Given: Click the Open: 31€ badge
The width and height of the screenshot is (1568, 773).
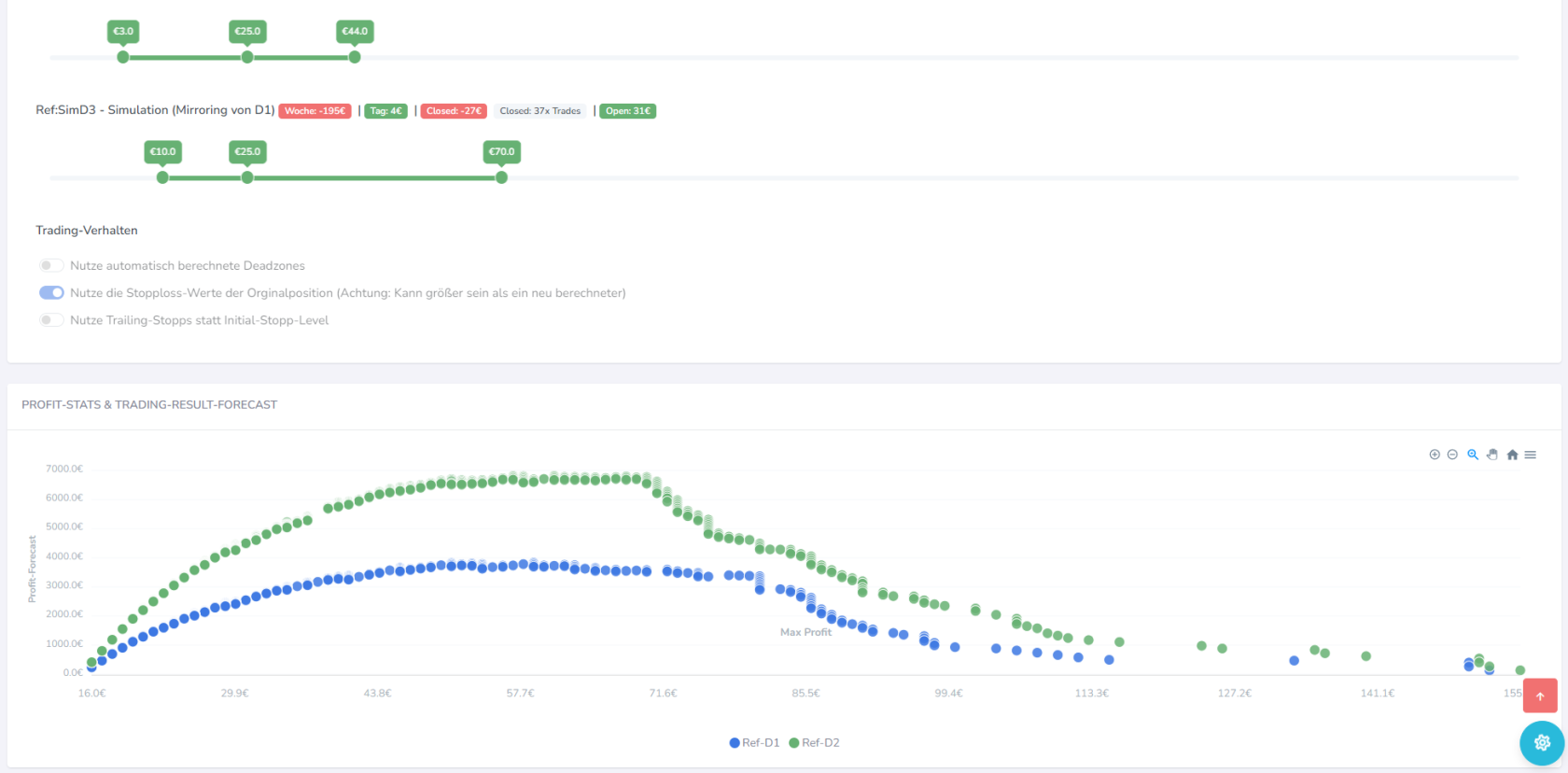Looking at the screenshot, I should pyautogui.click(x=627, y=111).
